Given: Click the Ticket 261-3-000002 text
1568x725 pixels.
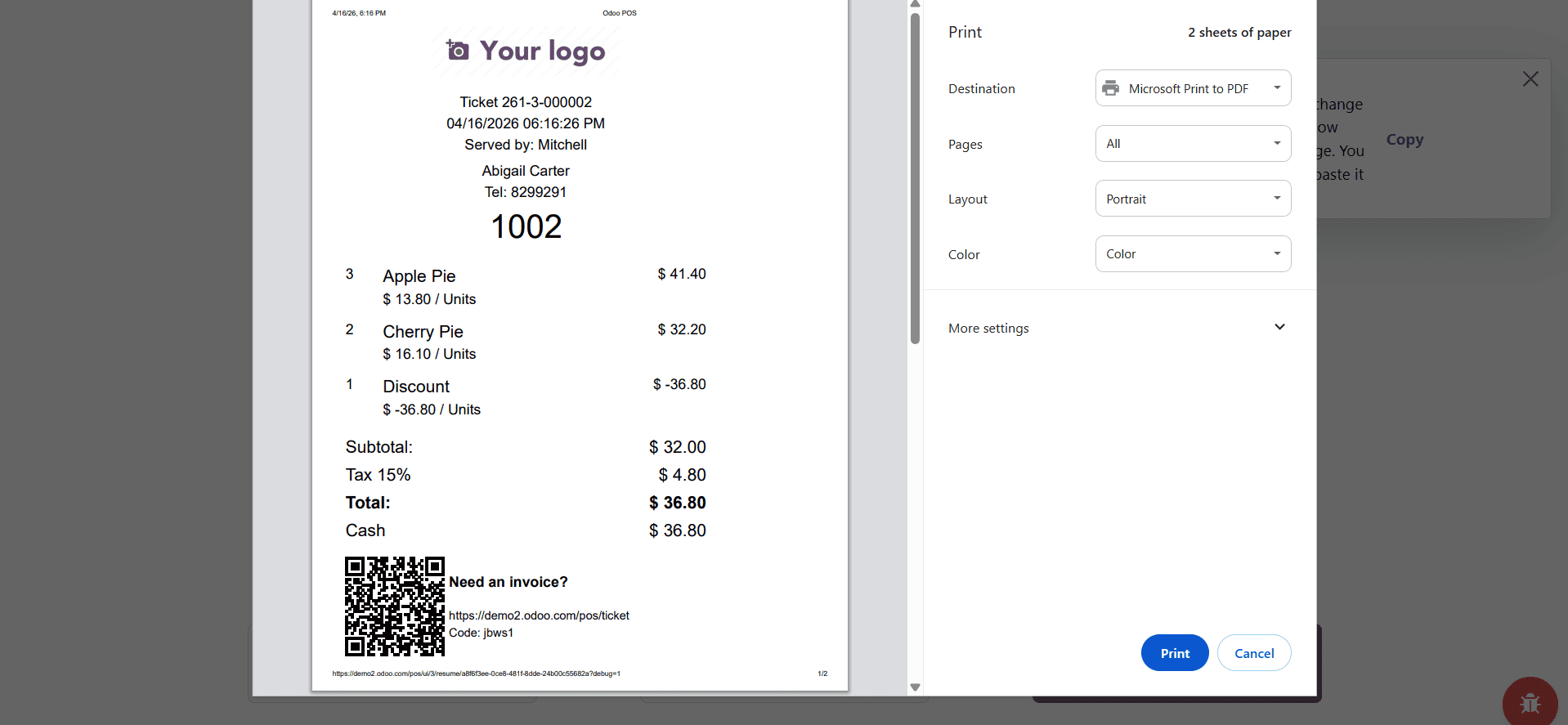Looking at the screenshot, I should 526,102.
